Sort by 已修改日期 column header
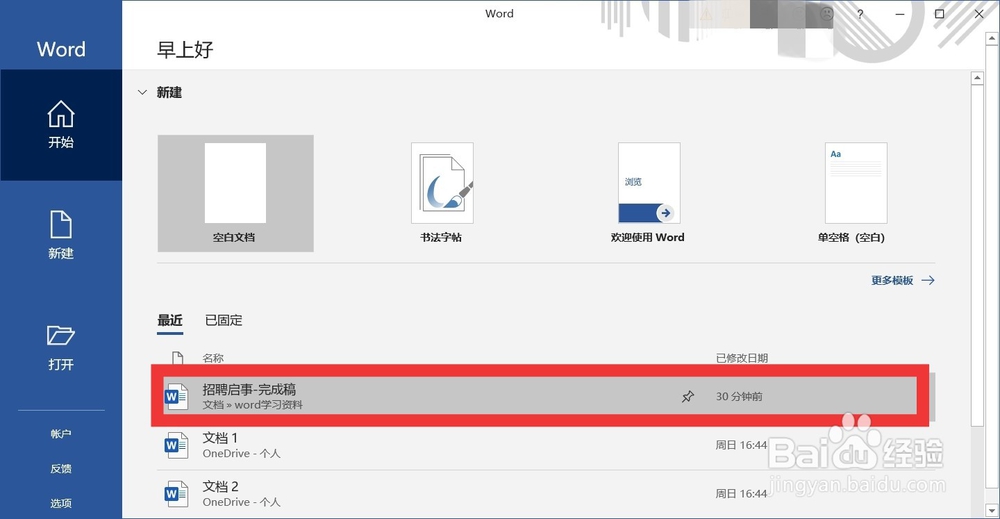Image resolution: width=1000 pixels, height=519 pixels. click(x=742, y=358)
